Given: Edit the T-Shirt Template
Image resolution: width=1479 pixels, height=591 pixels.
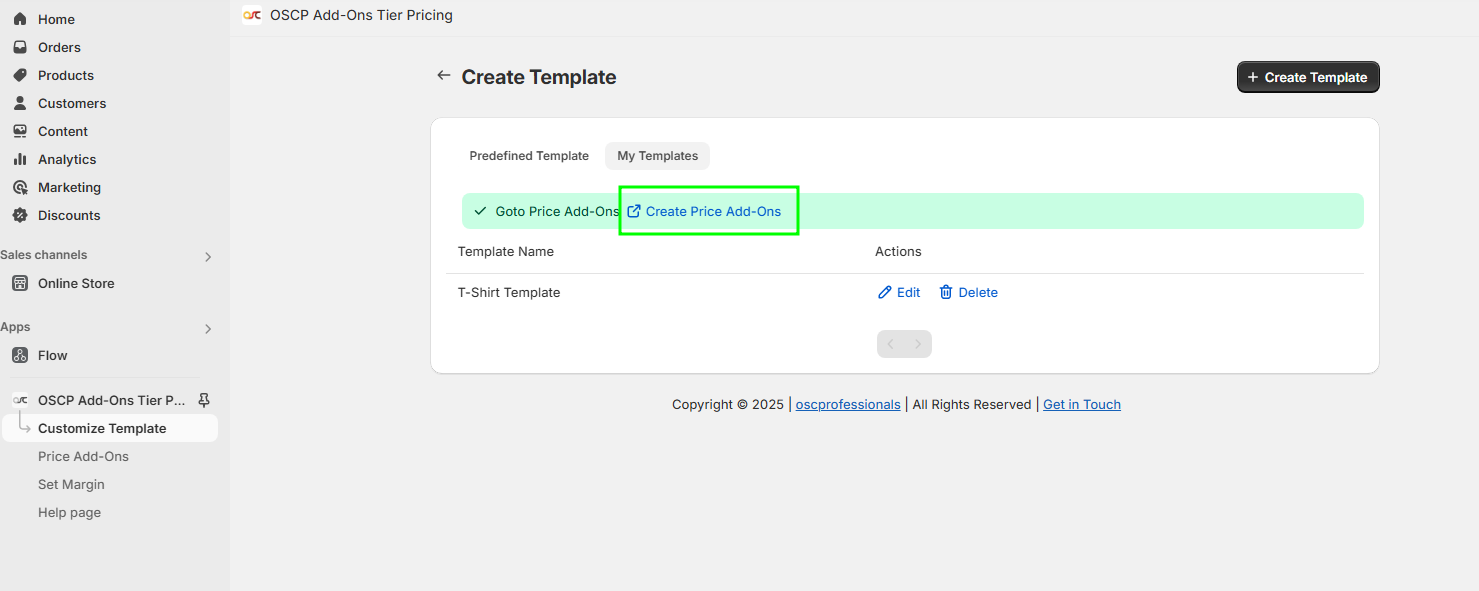Looking at the screenshot, I should [x=899, y=292].
